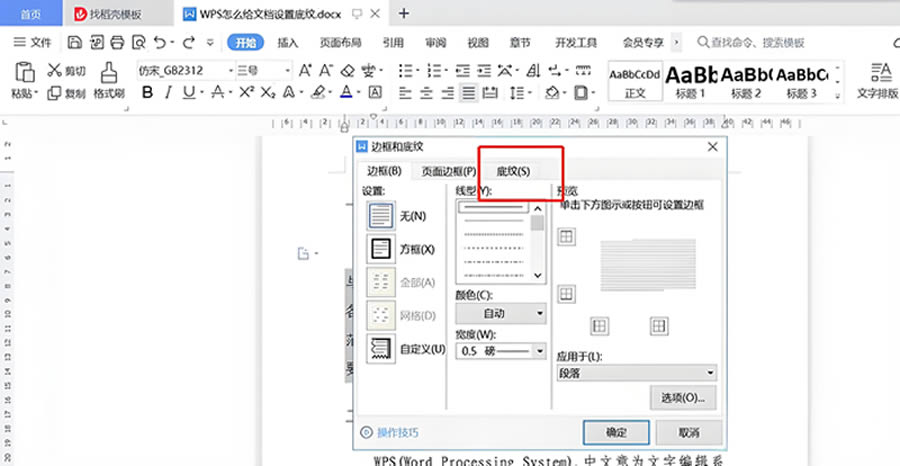
Task: Open the 文件 menu
Action: click(x=33, y=42)
